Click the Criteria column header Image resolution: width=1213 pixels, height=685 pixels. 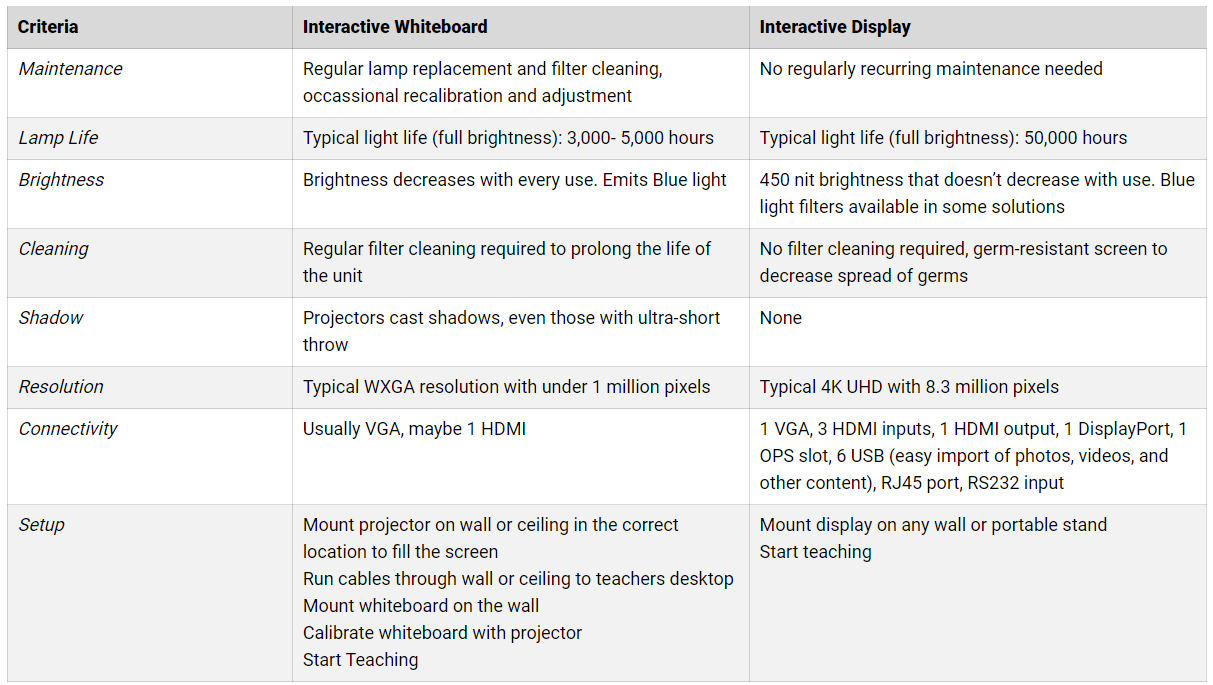(48, 27)
